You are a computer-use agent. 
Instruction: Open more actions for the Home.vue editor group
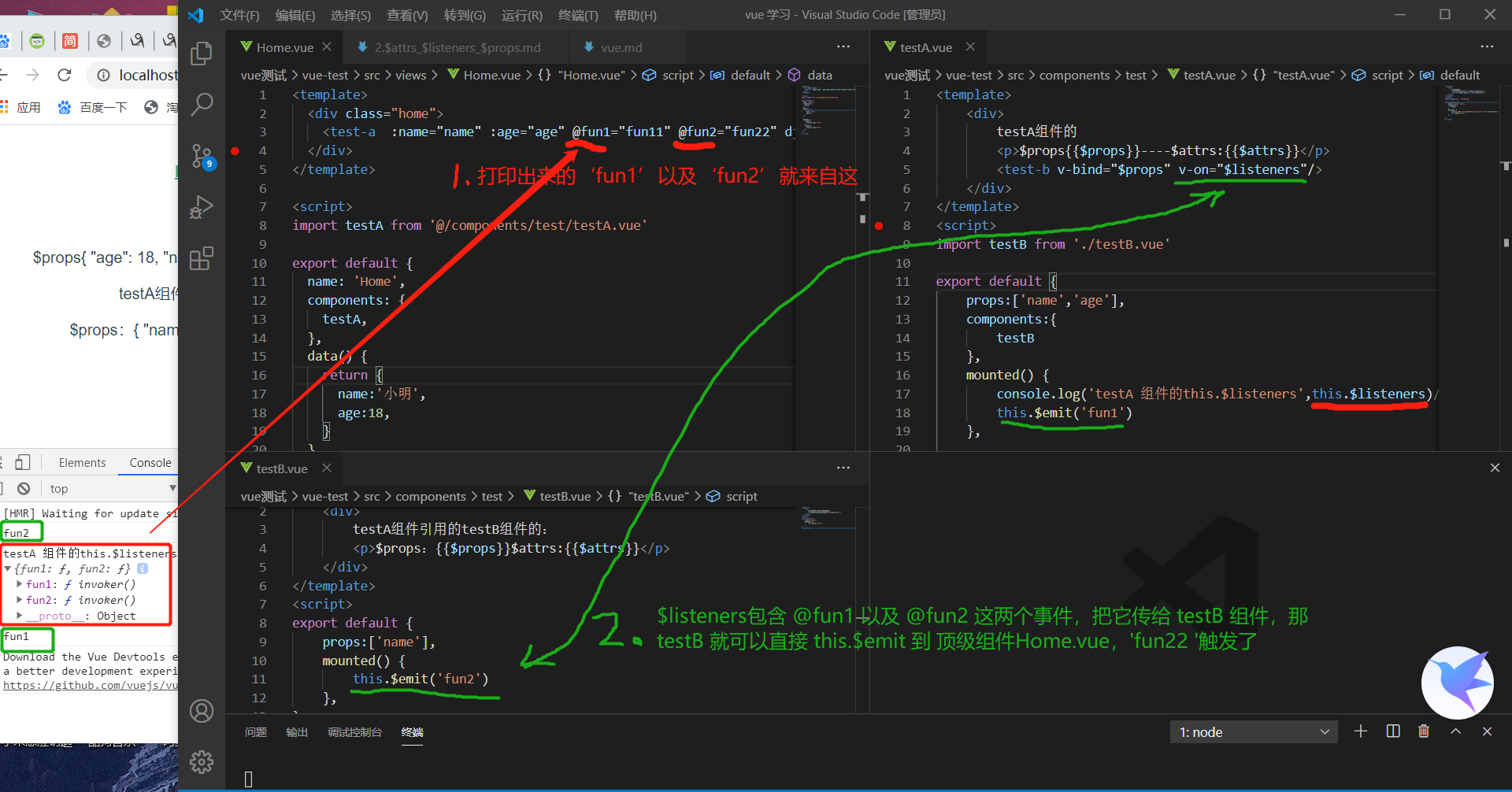843,46
